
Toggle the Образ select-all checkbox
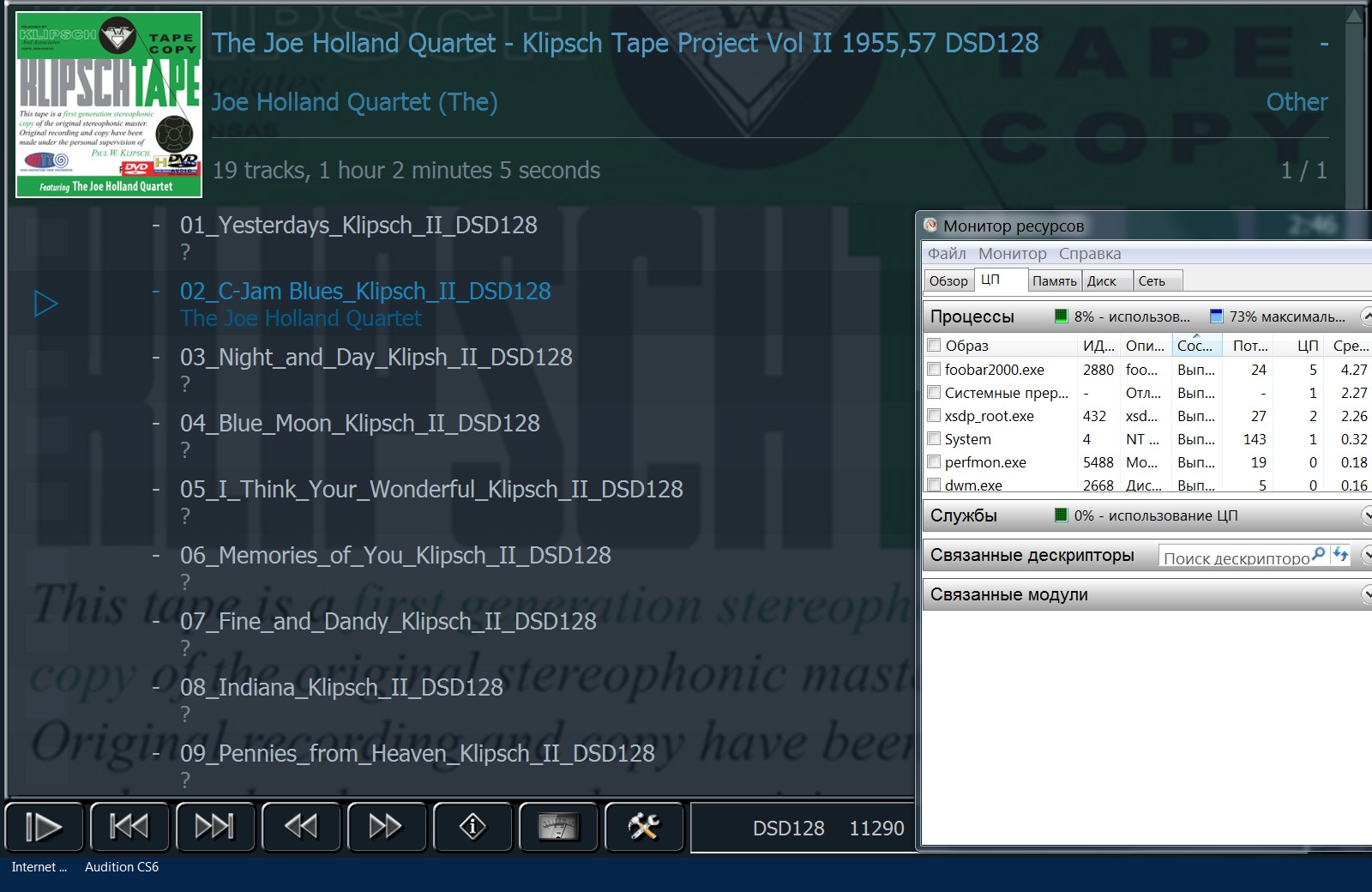click(x=934, y=346)
